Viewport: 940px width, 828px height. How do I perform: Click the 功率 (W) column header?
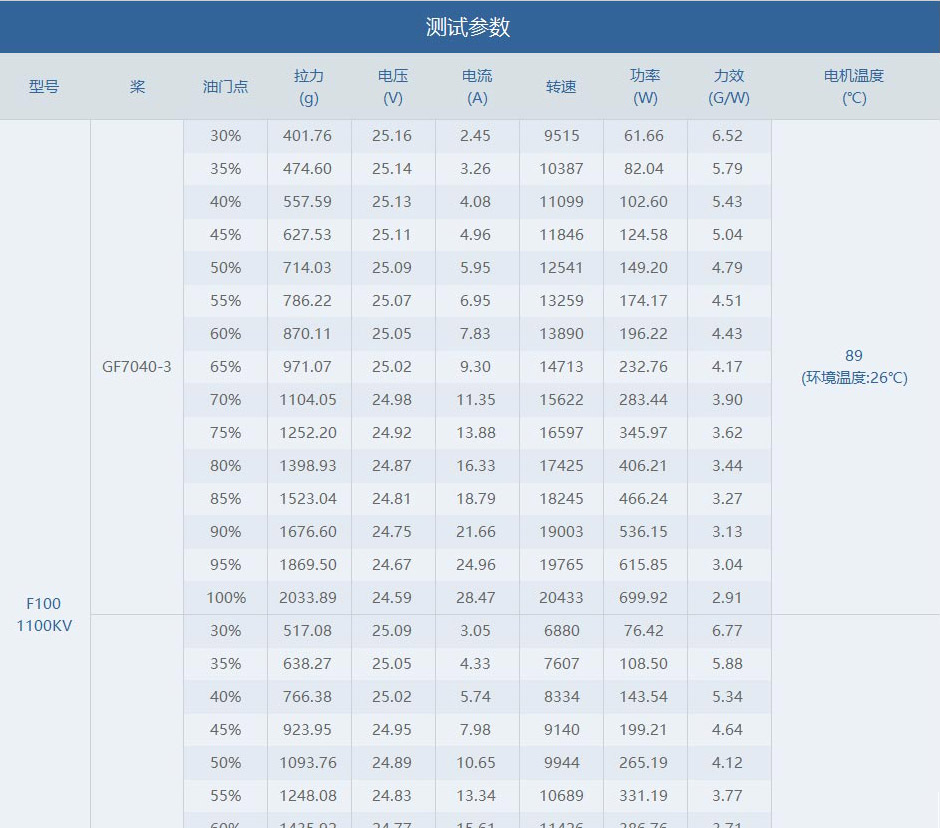coord(645,86)
